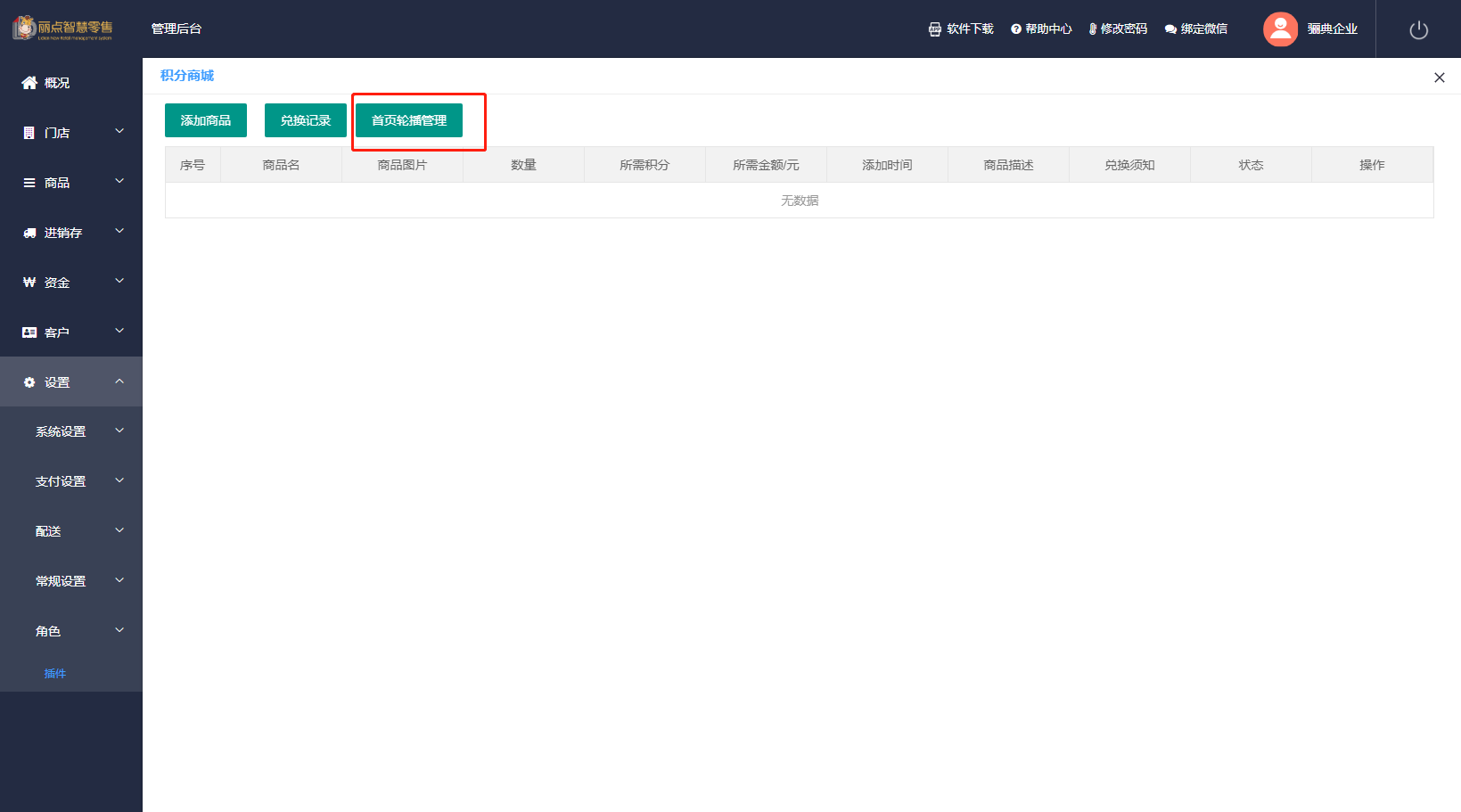The width and height of the screenshot is (1461, 812).
Task: Click the 序号 column header
Action: click(193, 165)
